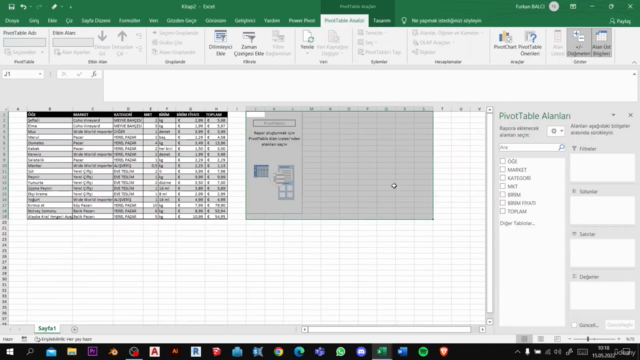Image resolution: width=640 pixels, height=360 pixels.
Task: Open the Dosya menu
Action: coord(12,20)
